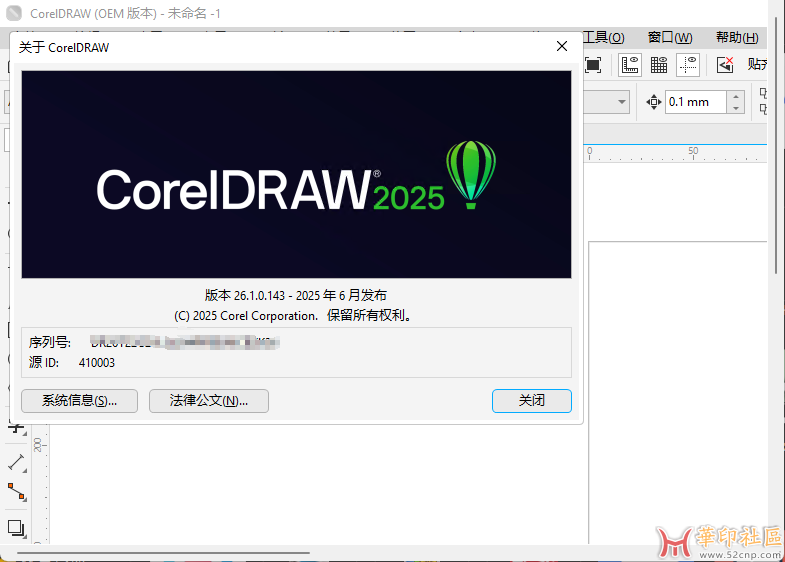
Task: Select the Dimension tool in the toolbox
Action: click(x=17, y=462)
